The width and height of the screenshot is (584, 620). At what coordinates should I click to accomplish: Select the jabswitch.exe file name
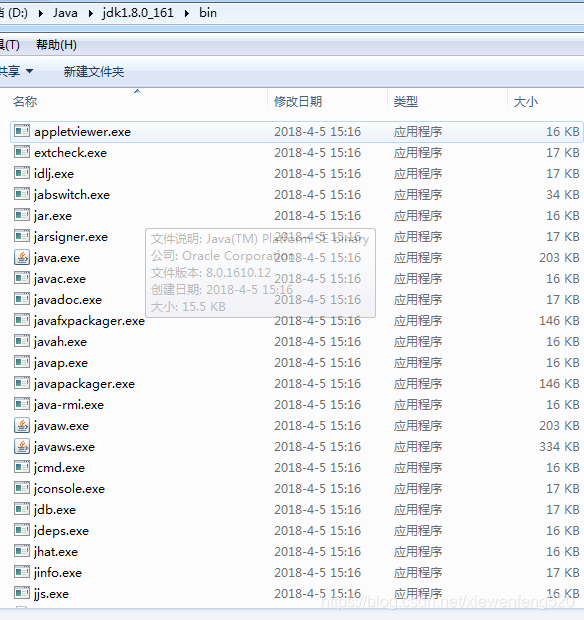[72, 195]
